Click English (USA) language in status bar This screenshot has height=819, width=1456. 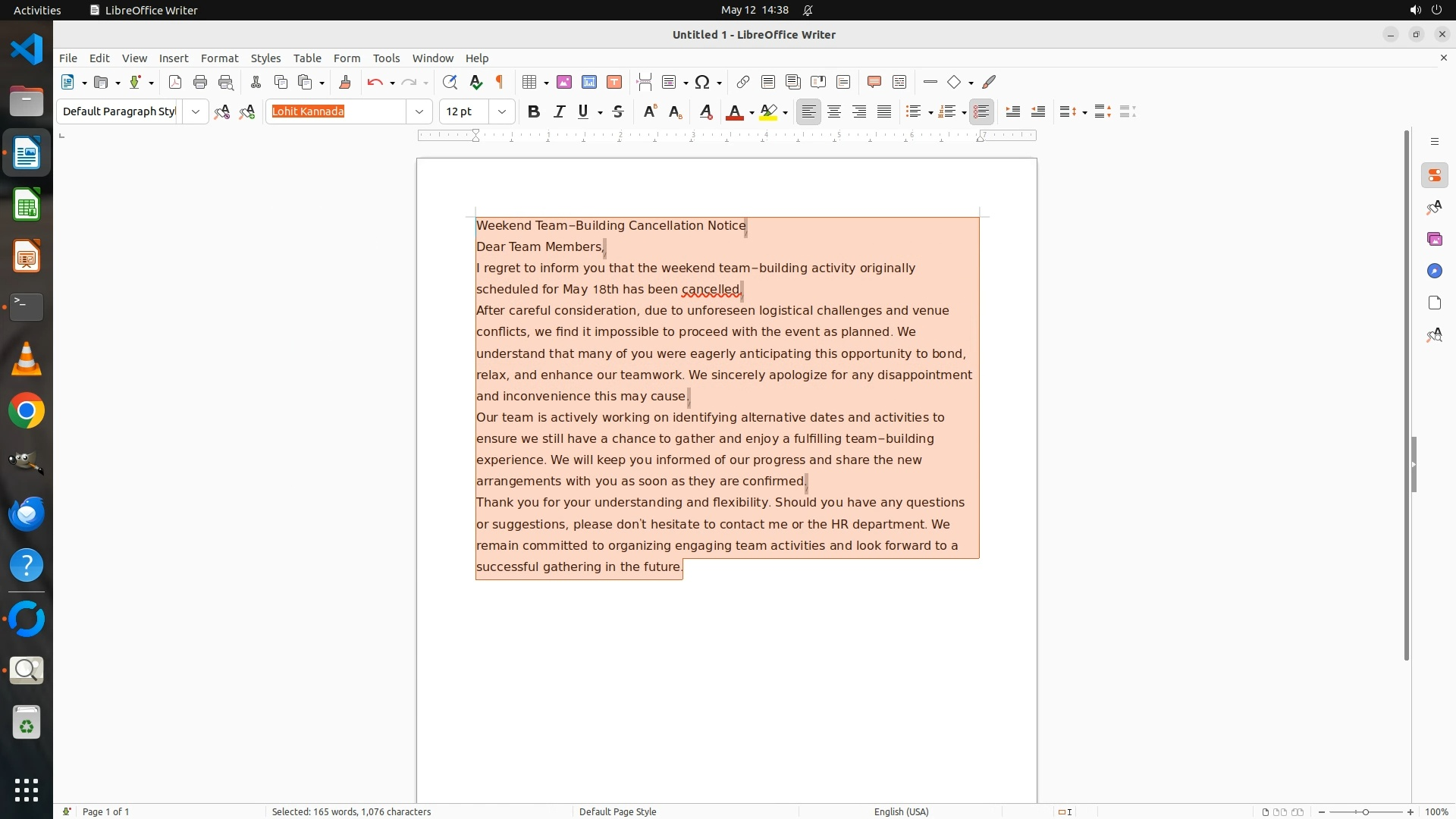(x=901, y=811)
